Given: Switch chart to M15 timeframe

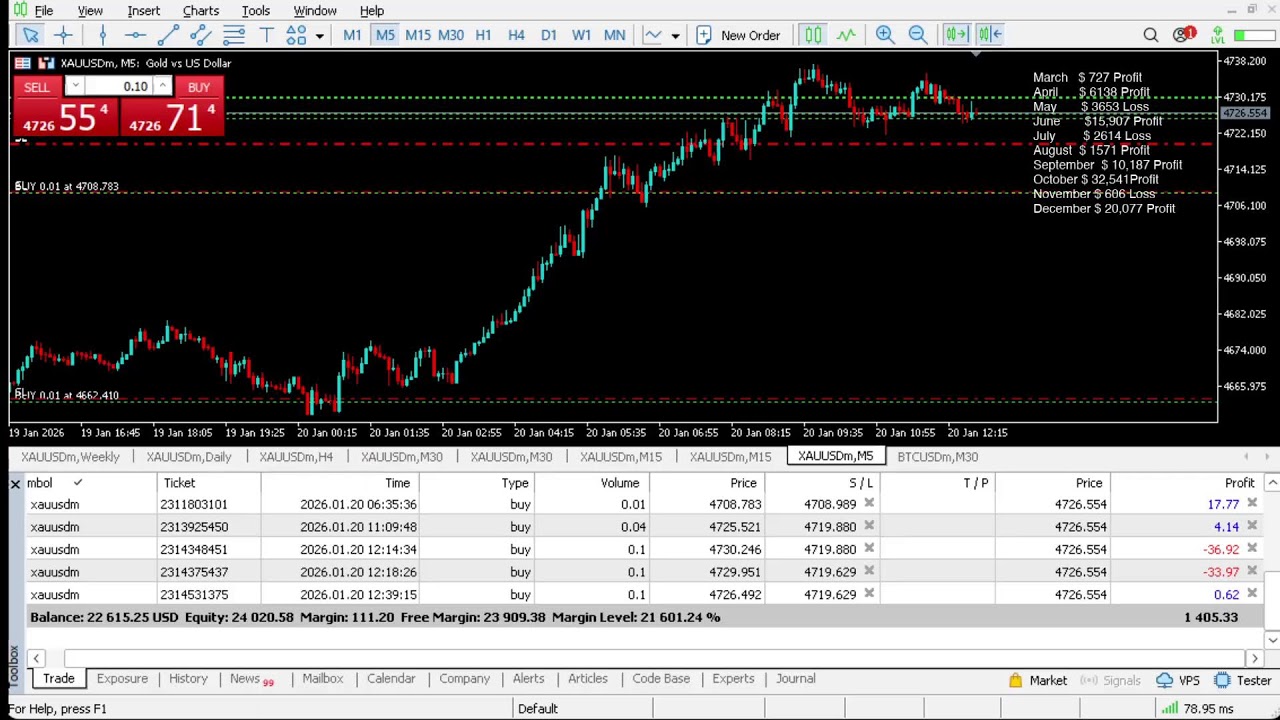Looking at the screenshot, I should click(418, 35).
